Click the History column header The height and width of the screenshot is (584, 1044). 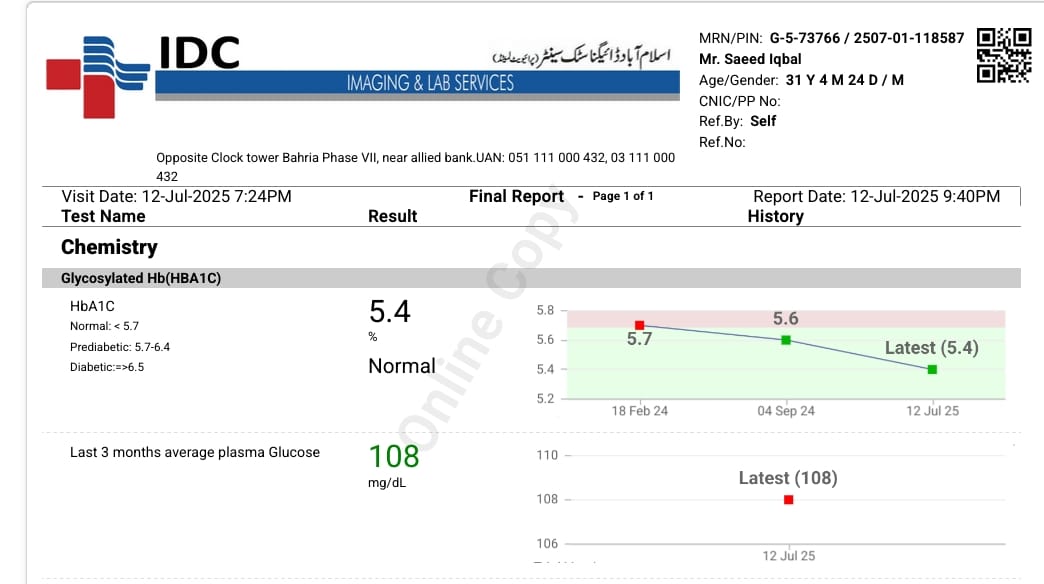pos(775,216)
